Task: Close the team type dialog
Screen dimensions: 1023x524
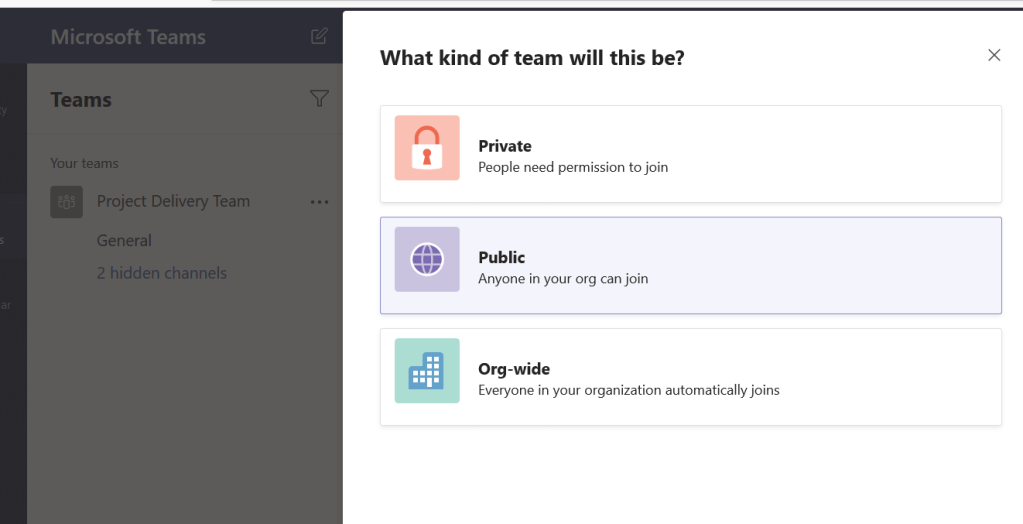Action: point(994,56)
